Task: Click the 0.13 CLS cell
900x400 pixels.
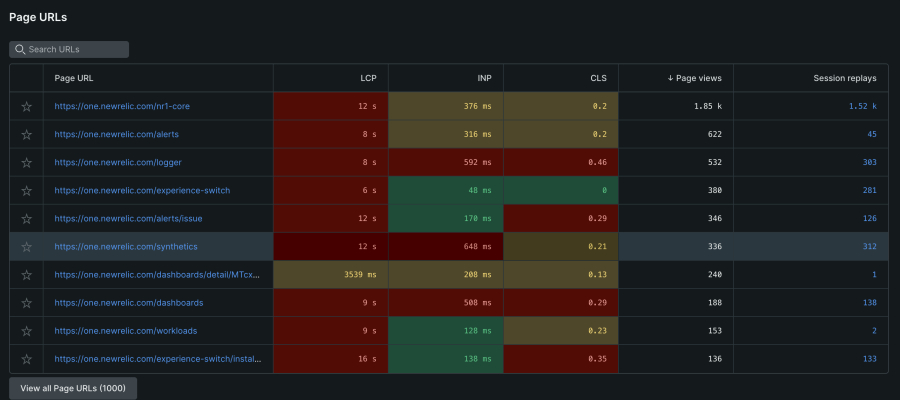Action: 561,275
